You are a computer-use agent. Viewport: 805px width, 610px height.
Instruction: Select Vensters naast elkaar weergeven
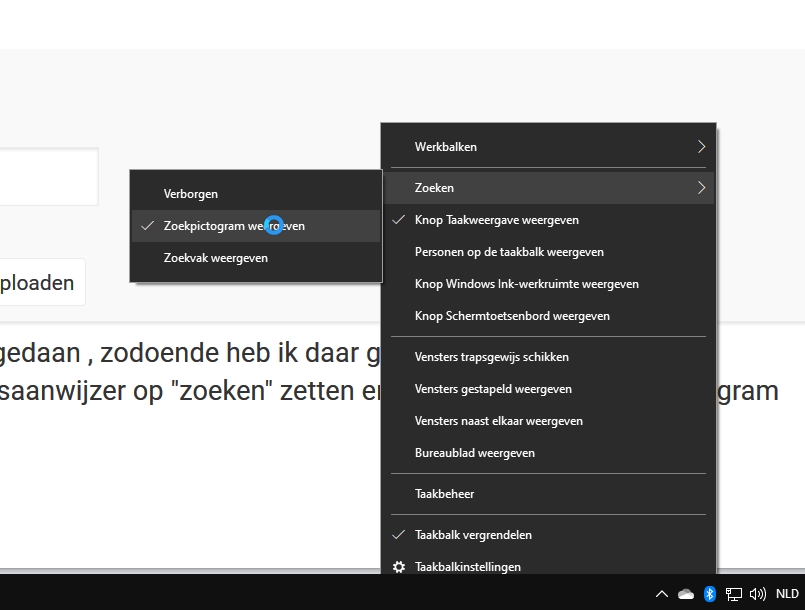tap(499, 420)
